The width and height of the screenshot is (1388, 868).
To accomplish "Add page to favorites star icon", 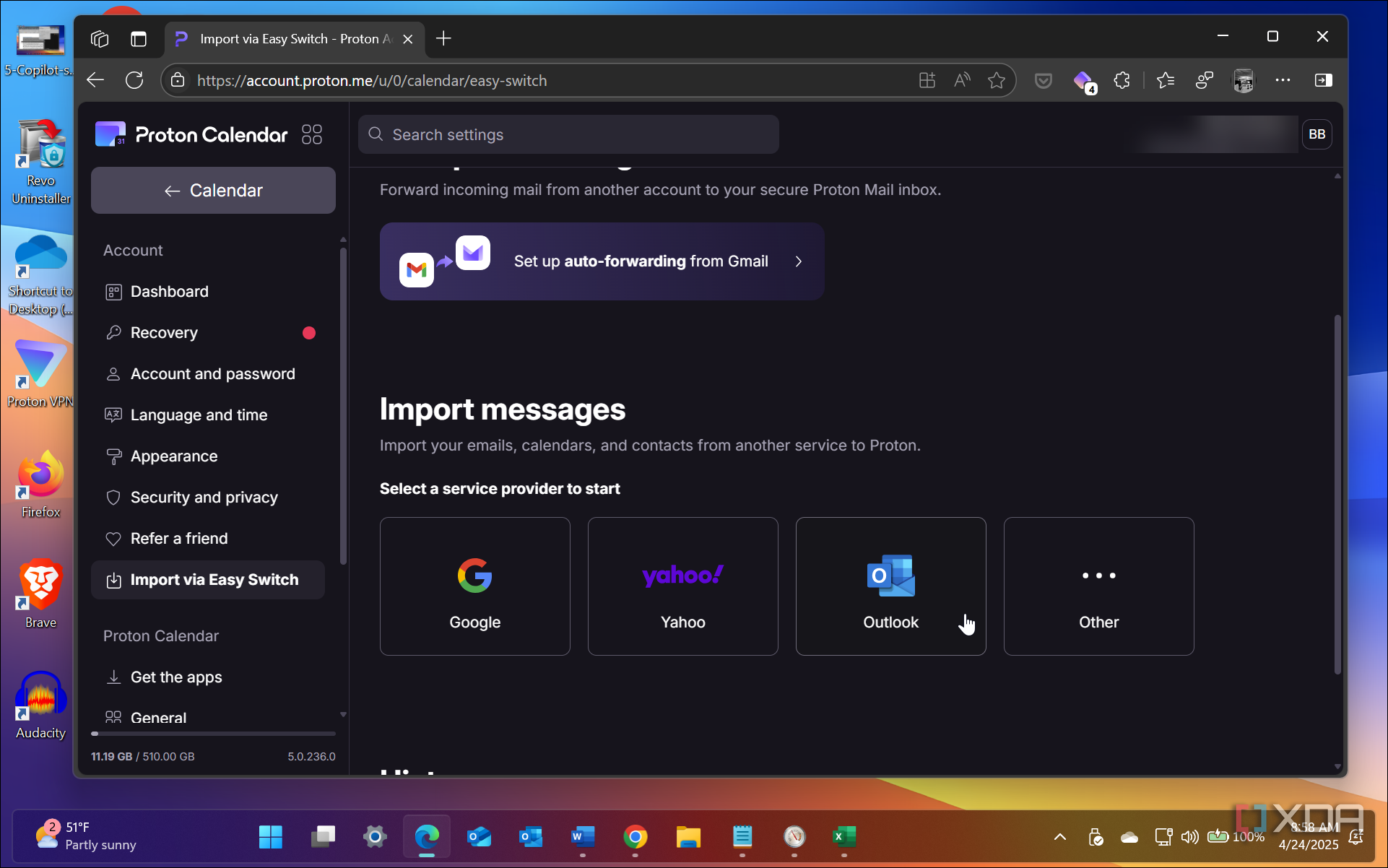I will click(997, 80).
